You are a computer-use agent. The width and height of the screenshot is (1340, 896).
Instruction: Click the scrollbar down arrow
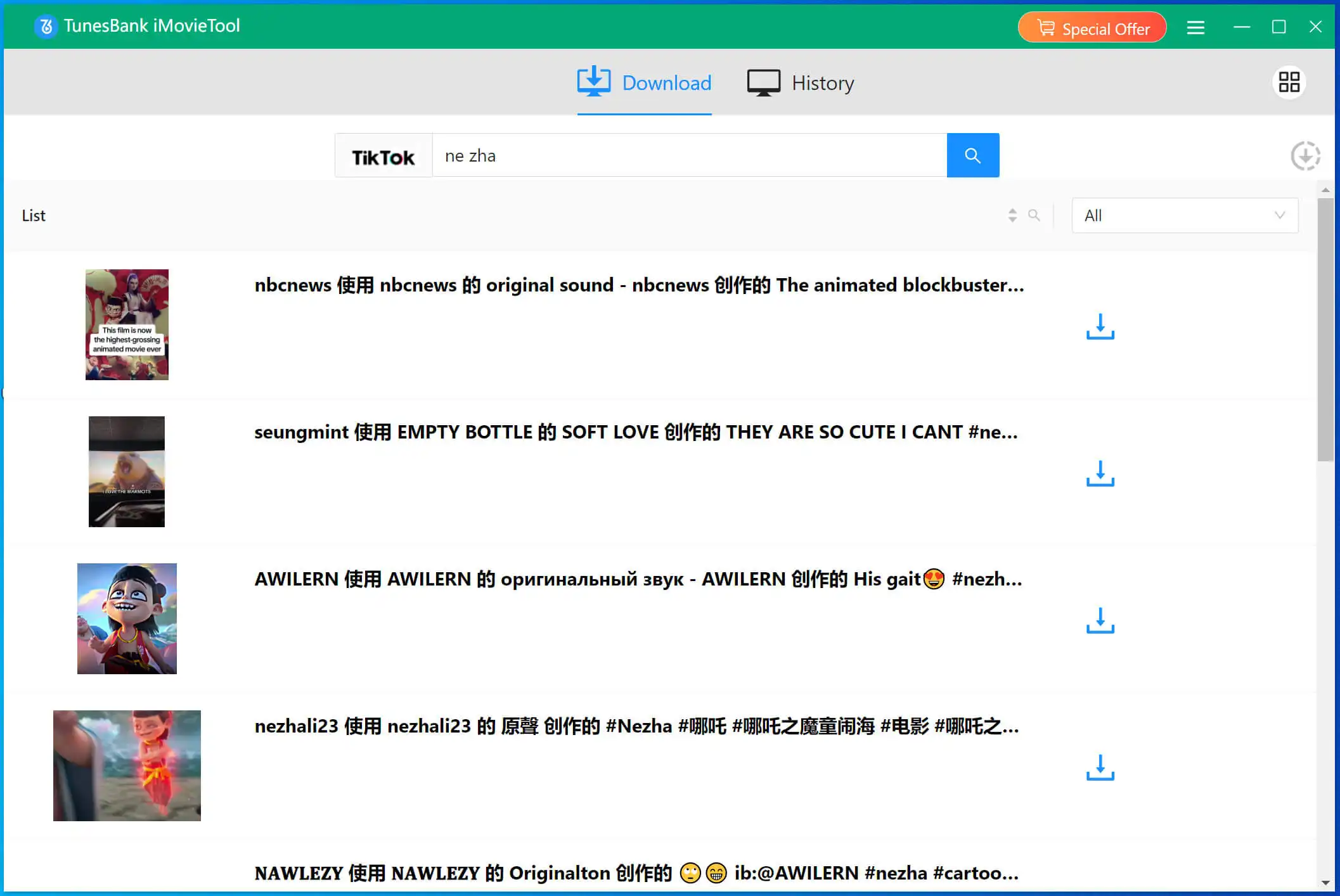click(x=1325, y=883)
